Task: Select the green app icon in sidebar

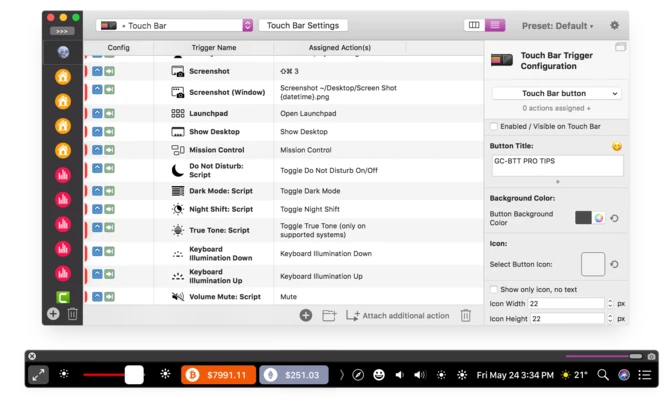Action: click(63, 297)
